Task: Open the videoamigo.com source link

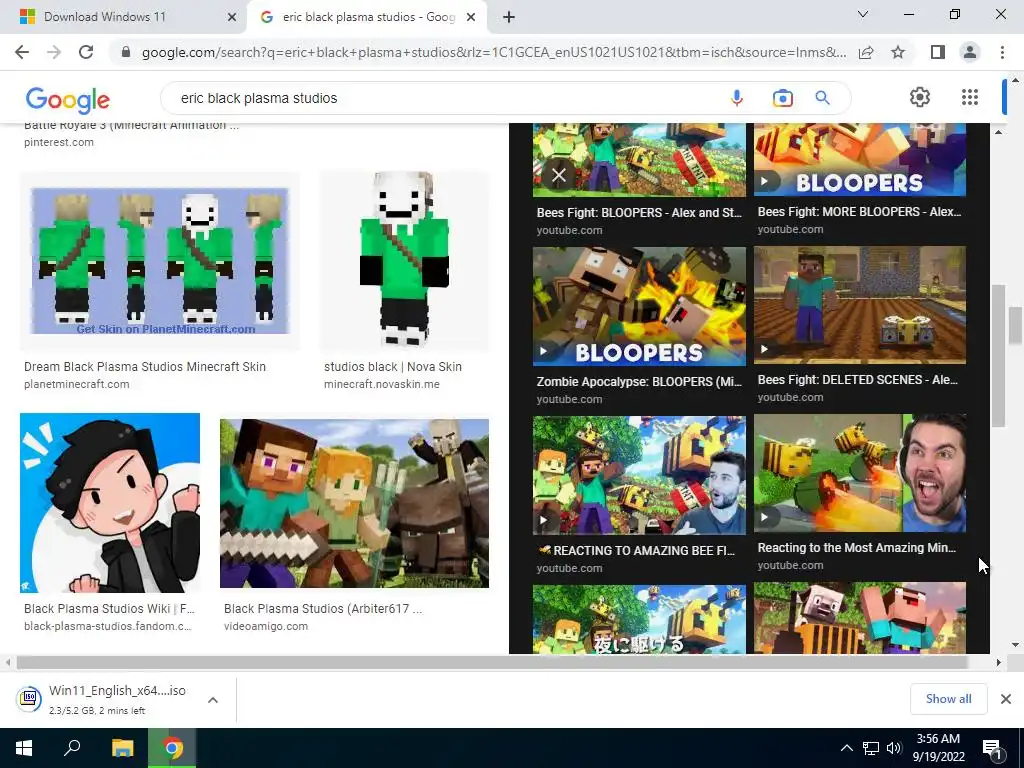Action: coord(266,626)
